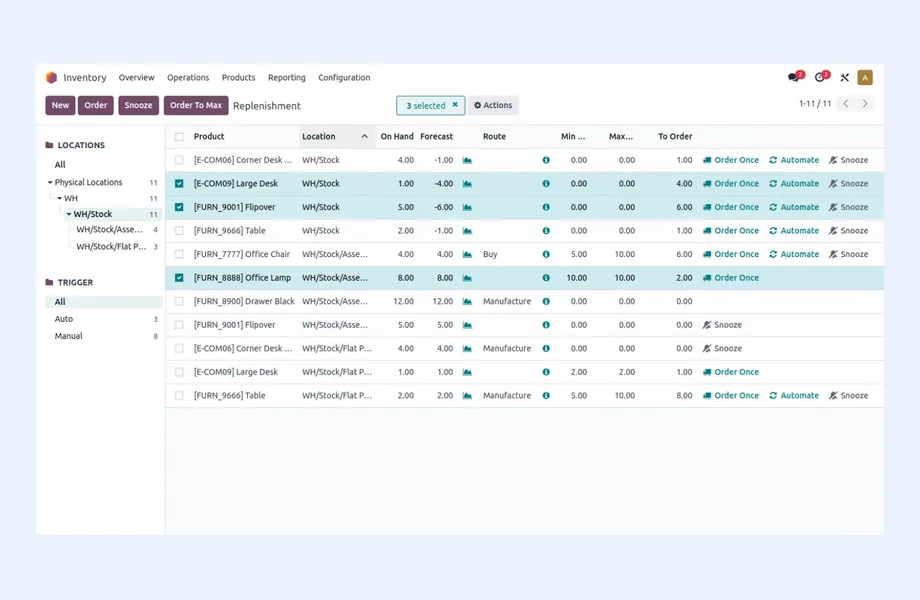Open the Reporting menu
The width and height of the screenshot is (920, 600).
coord(286,77)
